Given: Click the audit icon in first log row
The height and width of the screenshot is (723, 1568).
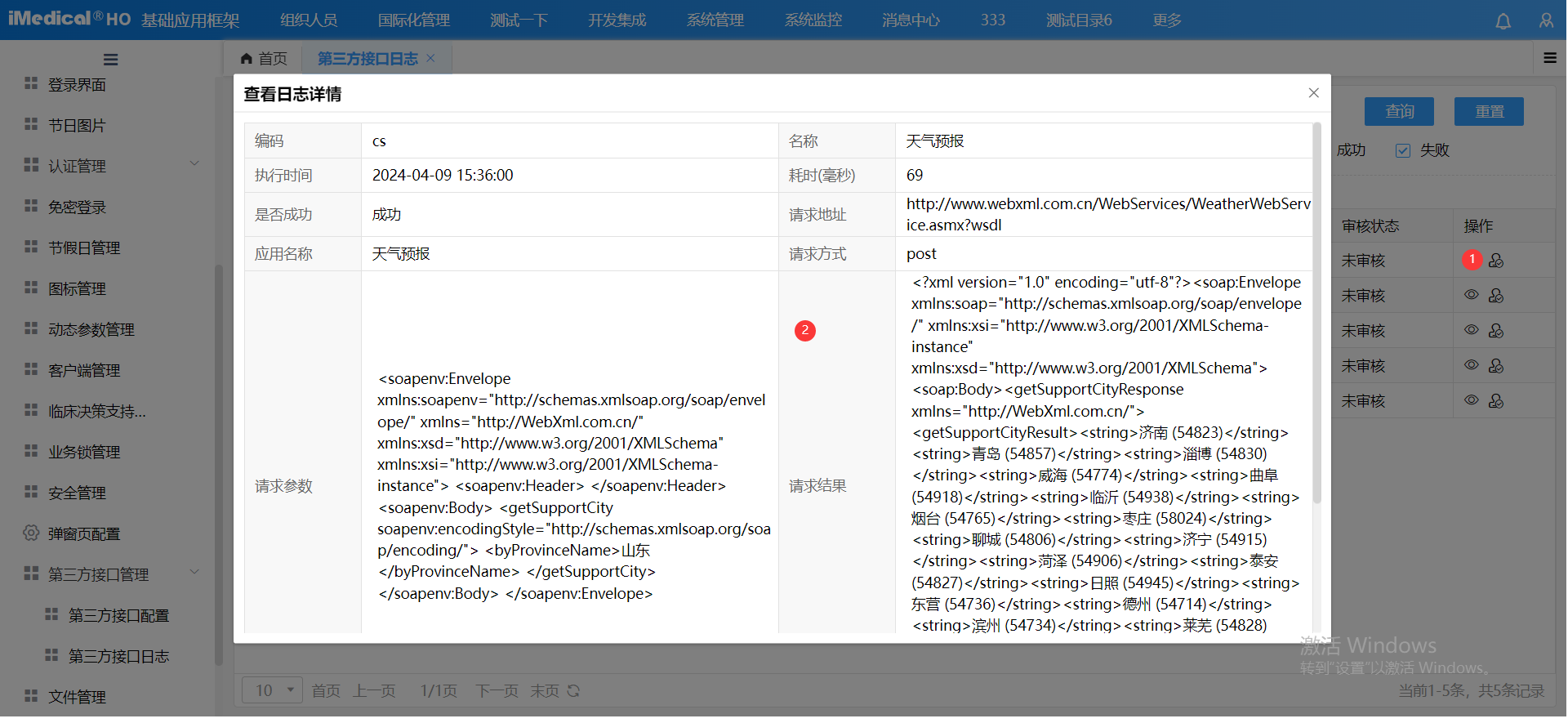Looking at the screenshot, I should 1496,261.
